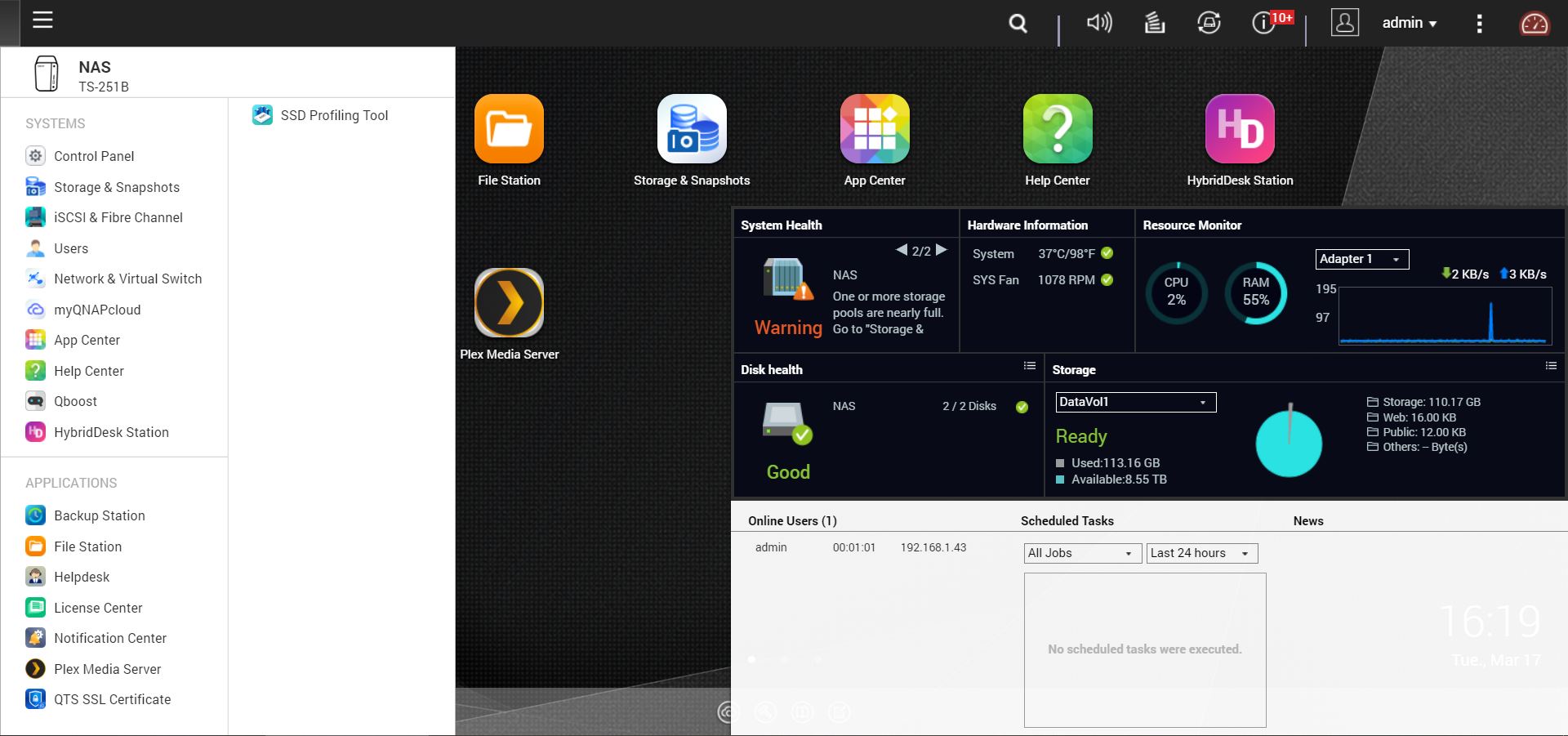The width and height of the screenshot is (1568, 736).
Task: Launch Qboost from Systems list
Action: coord(61,401)
